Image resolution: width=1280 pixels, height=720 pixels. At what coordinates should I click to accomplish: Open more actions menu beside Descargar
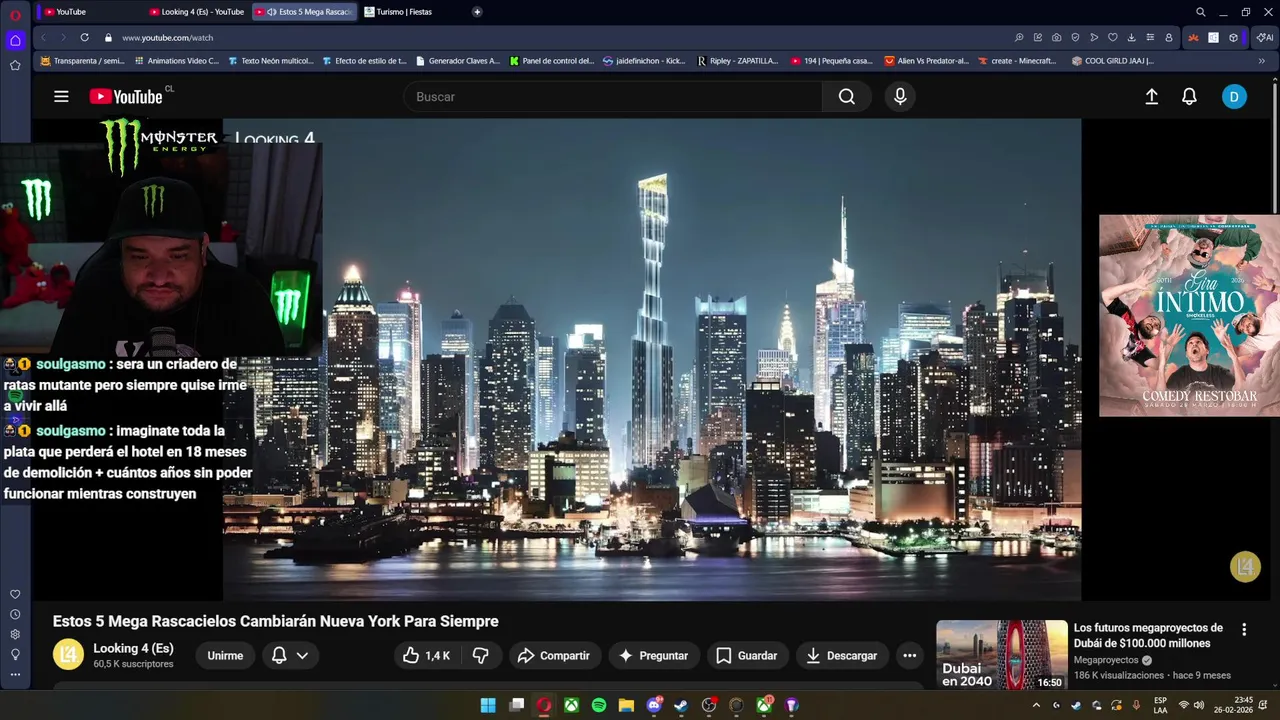click(910, 656)
